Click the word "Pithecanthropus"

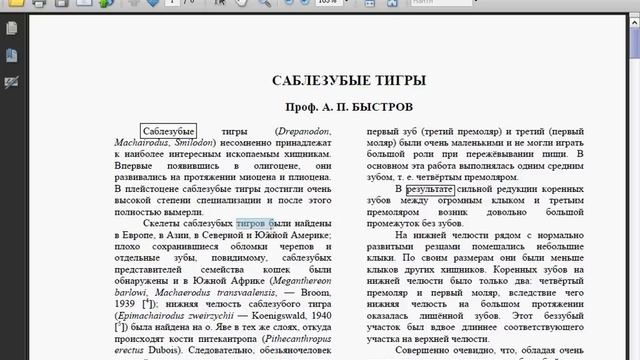pos(298,339)
